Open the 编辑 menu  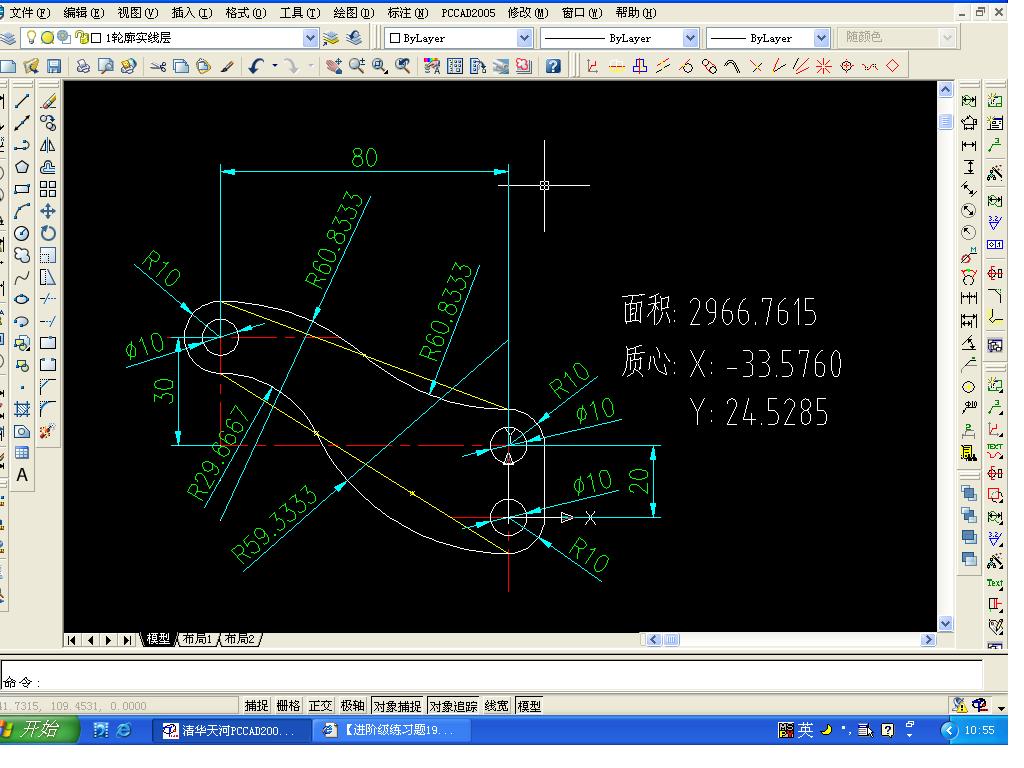click(x=84, y=12)
